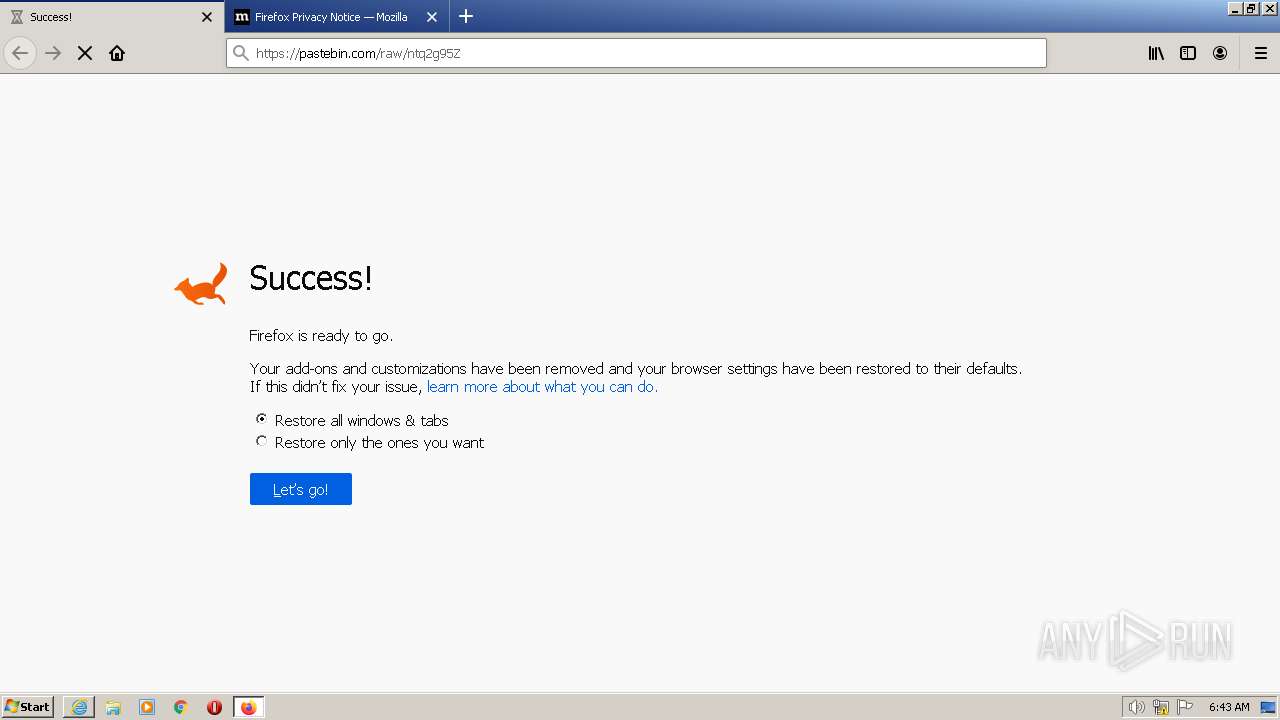Launch Internet Explorer from taskbar

(x=79, y=707)
